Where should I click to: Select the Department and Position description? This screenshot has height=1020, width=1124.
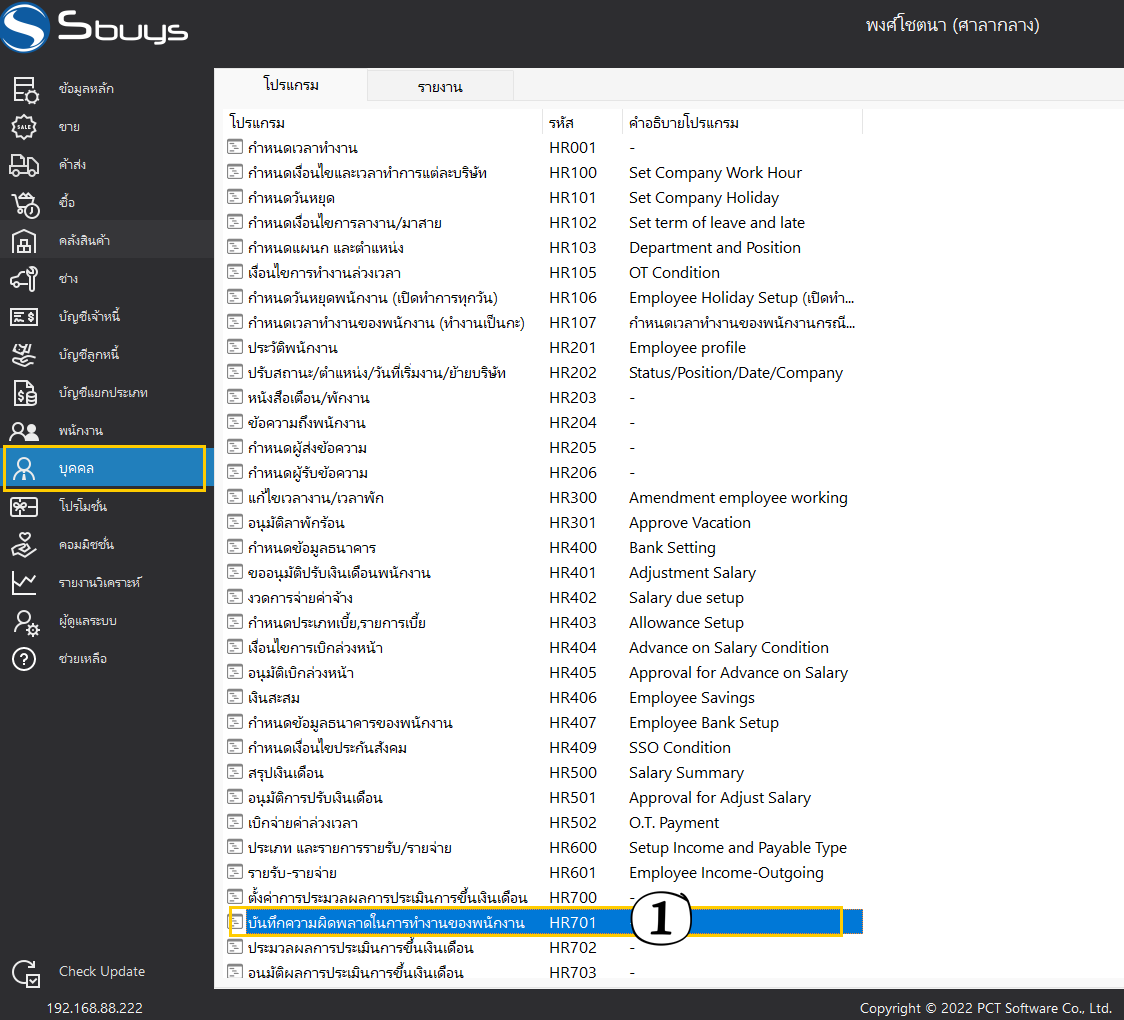pos(715,248)
